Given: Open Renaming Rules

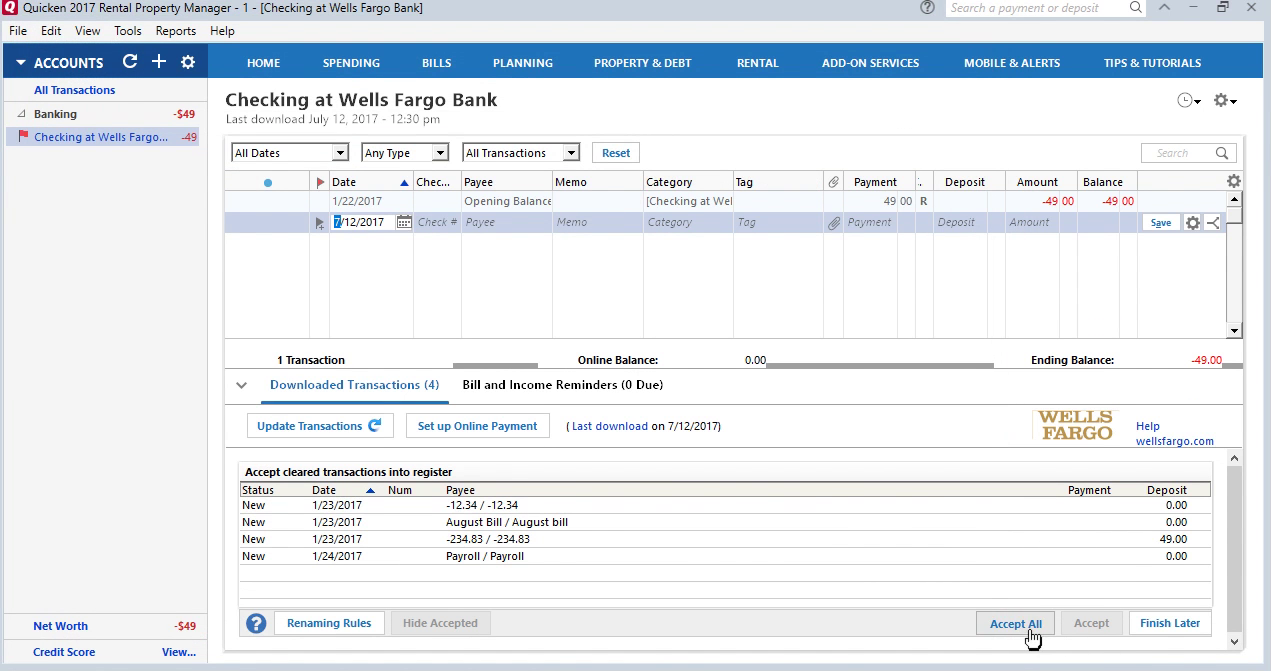Looking at the screenshot, I should (x=329, y=623).
